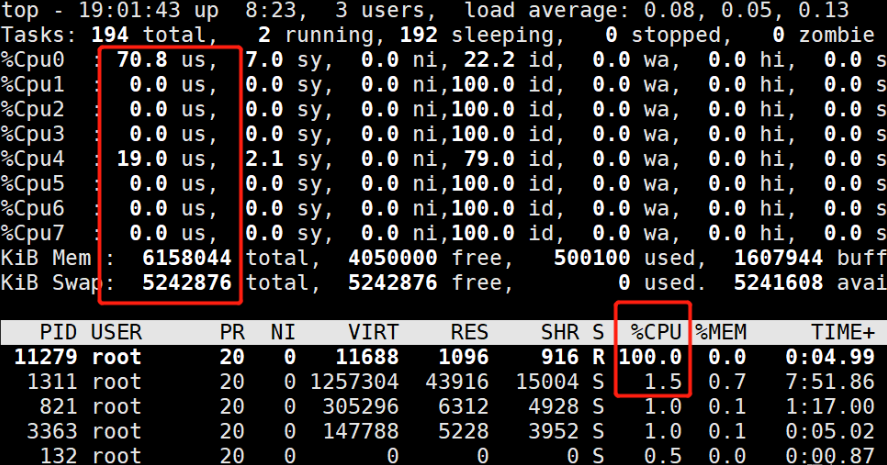Select the USER column header
The image size is (887, 465).
coord(117,333)
